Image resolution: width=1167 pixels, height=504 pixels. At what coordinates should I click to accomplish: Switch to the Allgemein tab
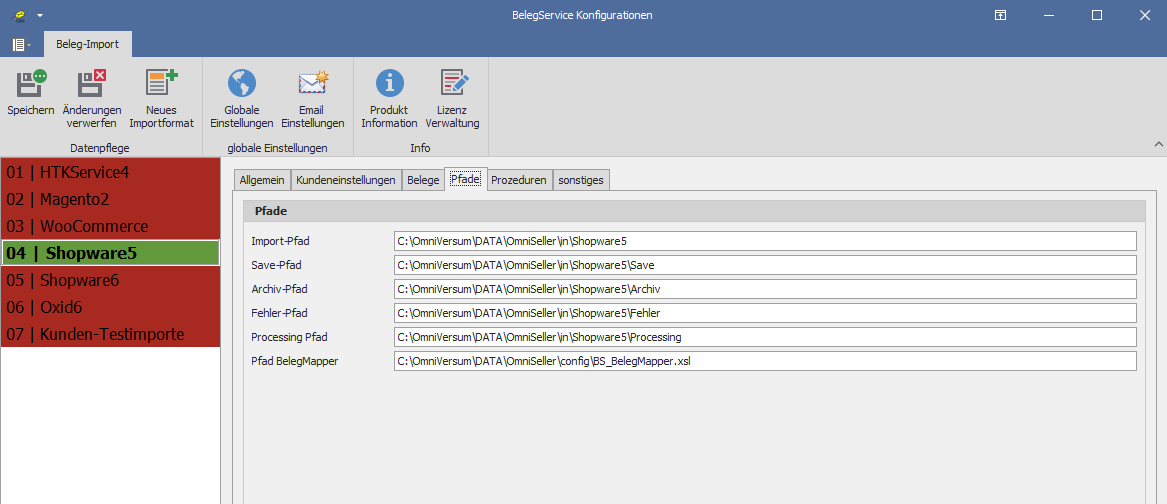pyautogui.click(x=262, y=180)
